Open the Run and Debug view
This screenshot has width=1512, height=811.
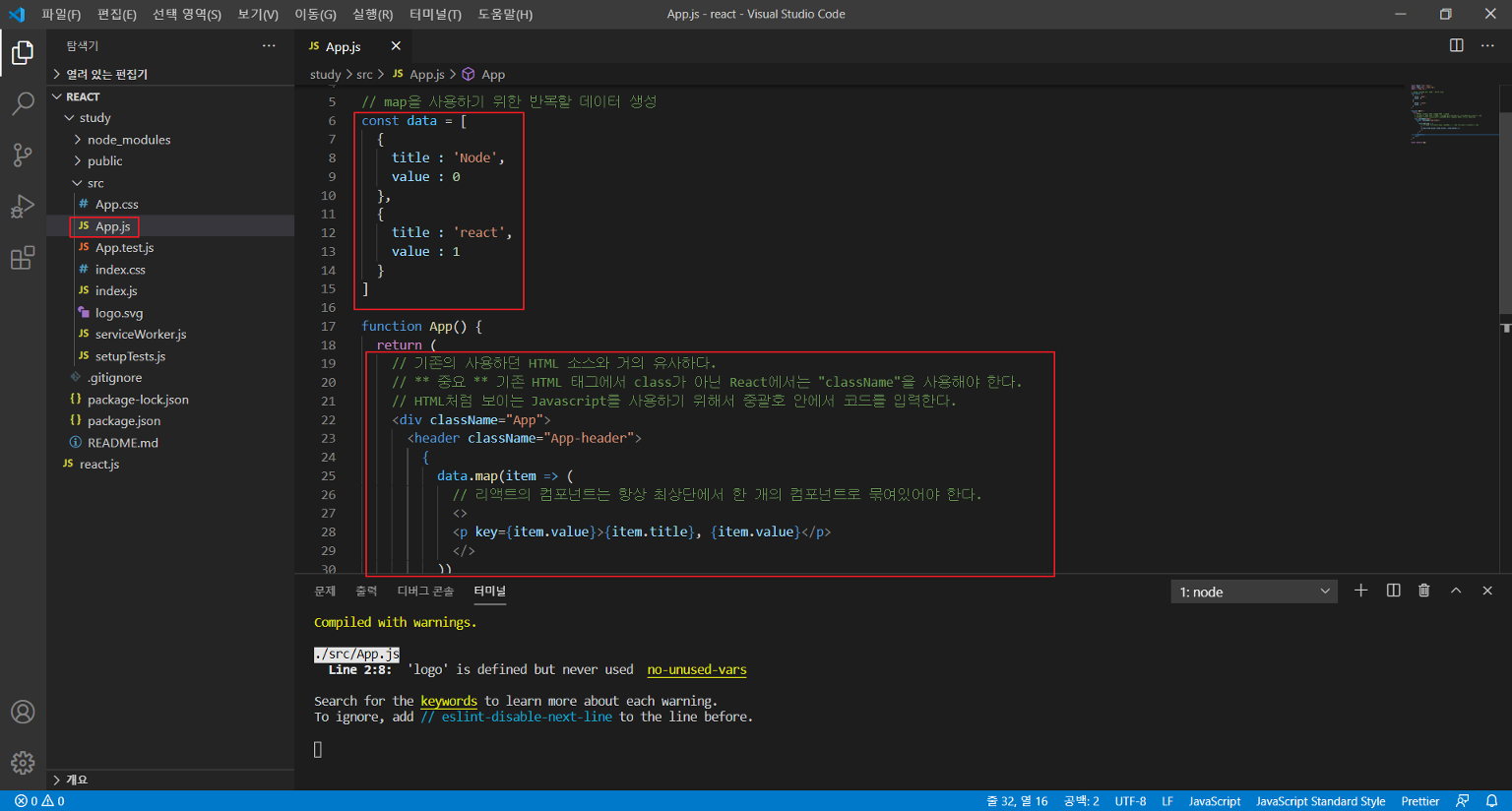[x=23, y=206]
